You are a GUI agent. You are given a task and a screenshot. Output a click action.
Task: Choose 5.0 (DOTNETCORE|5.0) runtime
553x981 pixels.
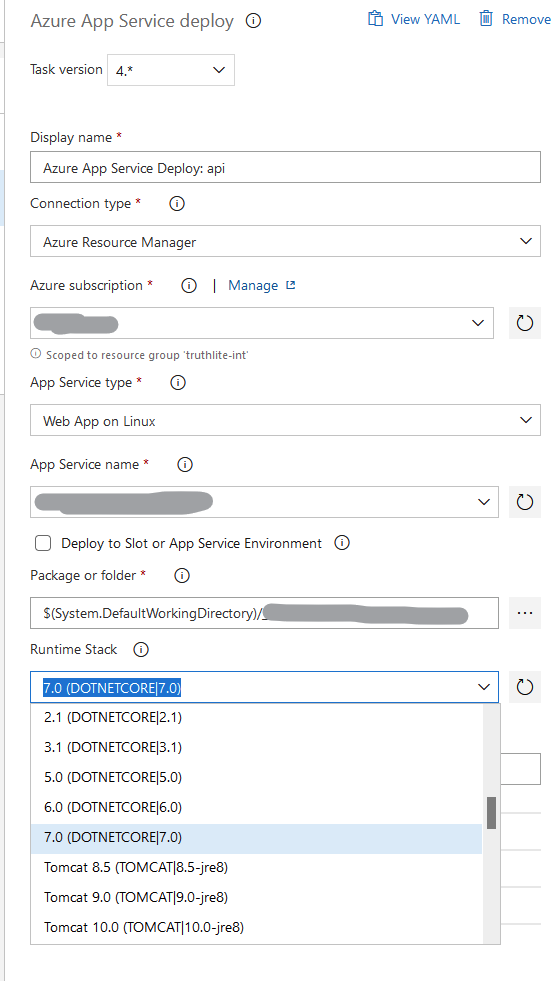tap(256, 778)
